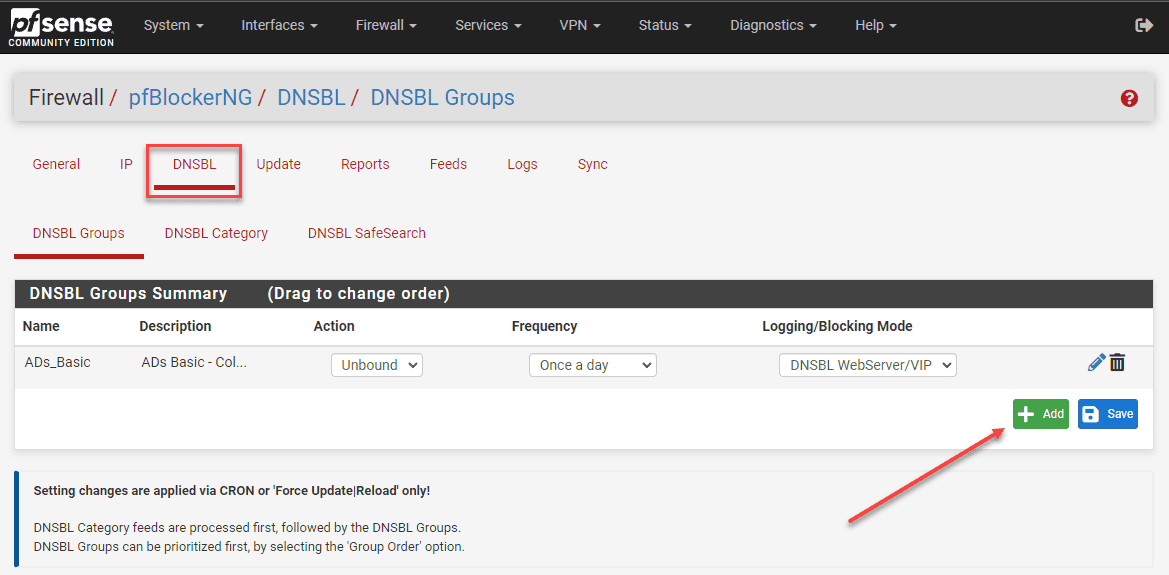Click the Frequency column header
This screenshot has height=575, width=1169.
pyautogui.click(x=544, y=326)
